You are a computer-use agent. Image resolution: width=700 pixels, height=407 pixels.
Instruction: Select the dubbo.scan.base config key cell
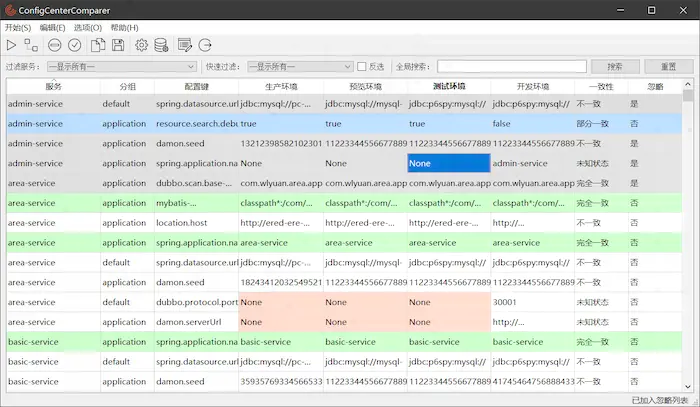[196, 183]
